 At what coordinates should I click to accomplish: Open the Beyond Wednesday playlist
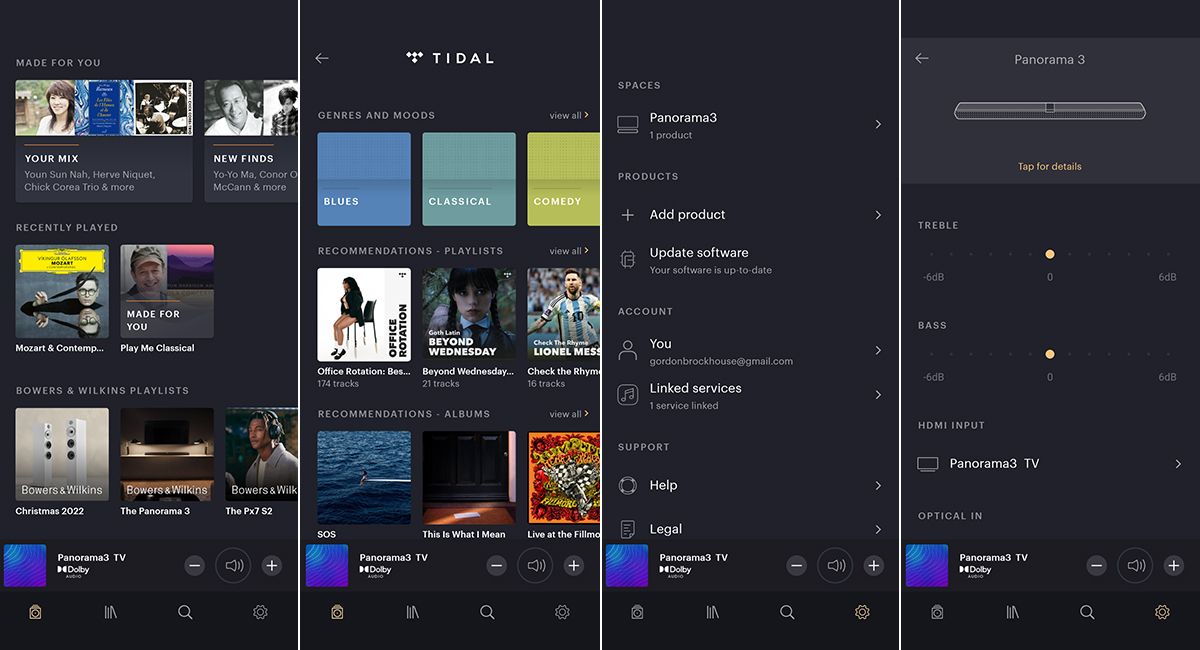coord(469,315)
